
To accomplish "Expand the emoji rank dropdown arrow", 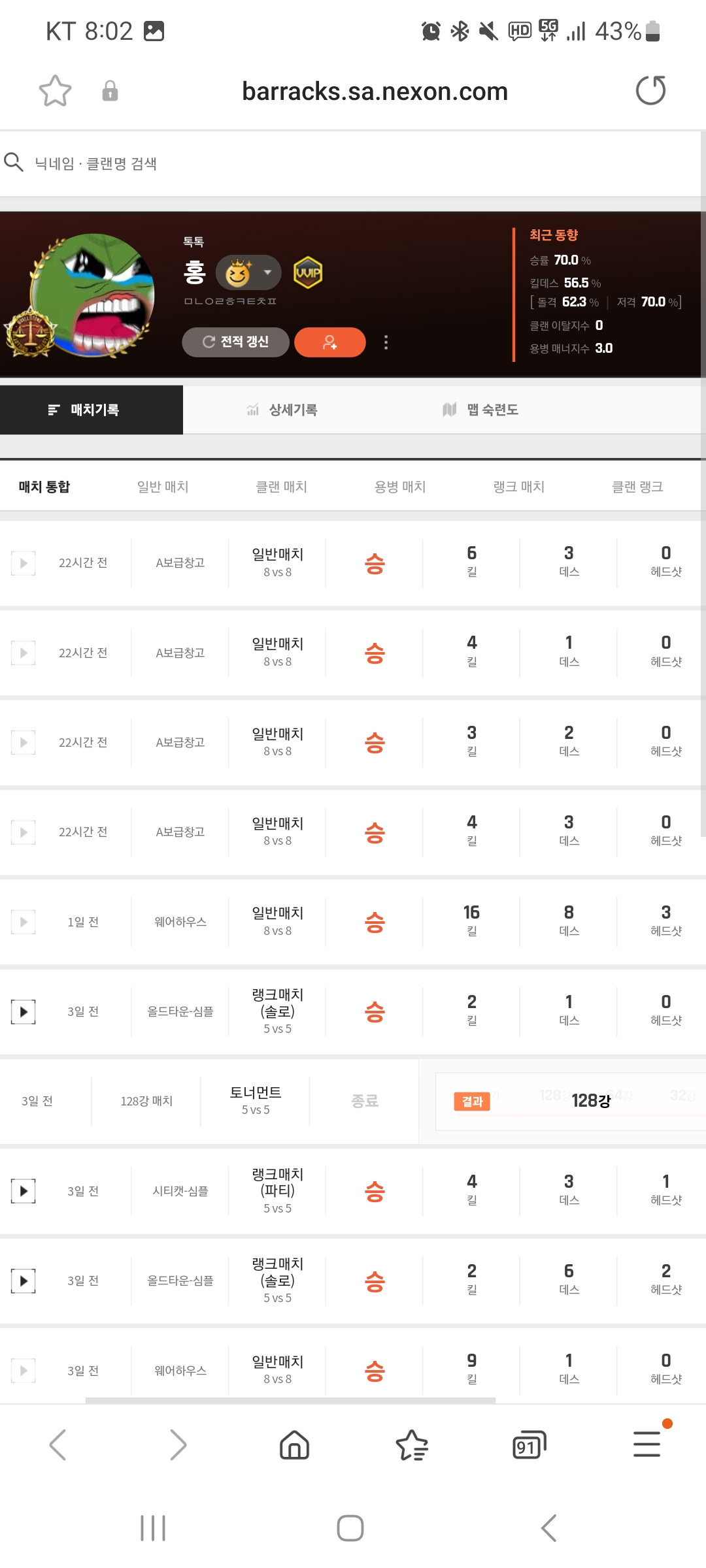I will click(267, 272).
